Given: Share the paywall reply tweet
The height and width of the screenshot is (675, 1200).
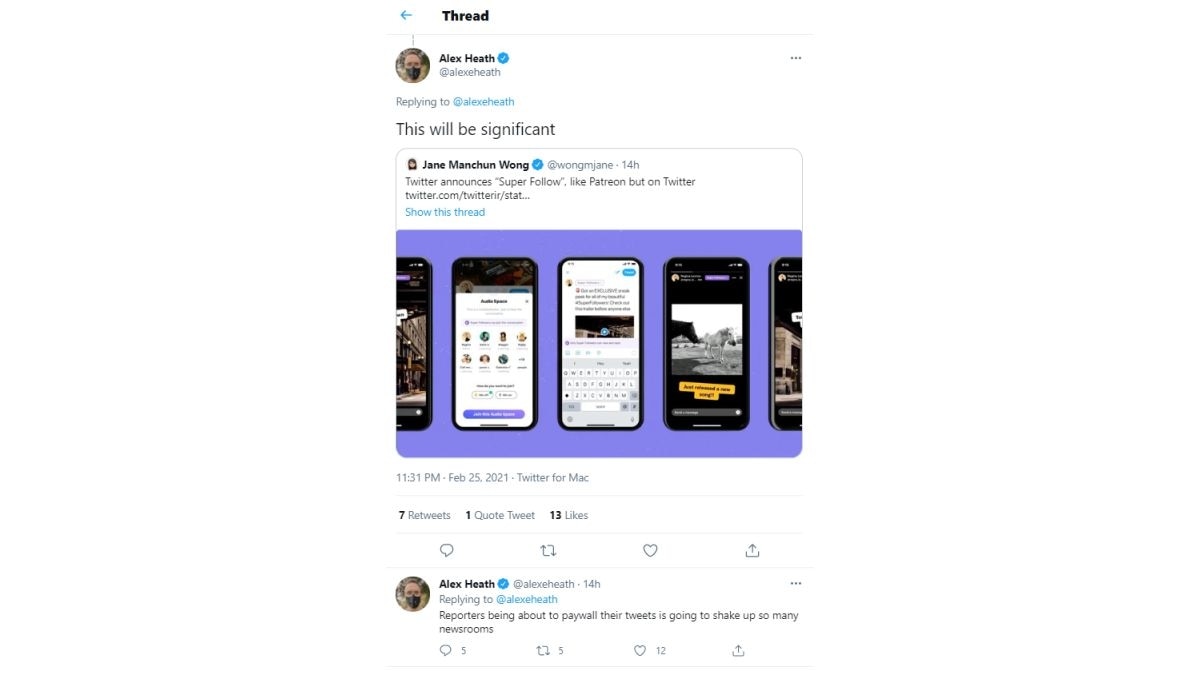Looking at the screenshot, I should coord(738,650).
